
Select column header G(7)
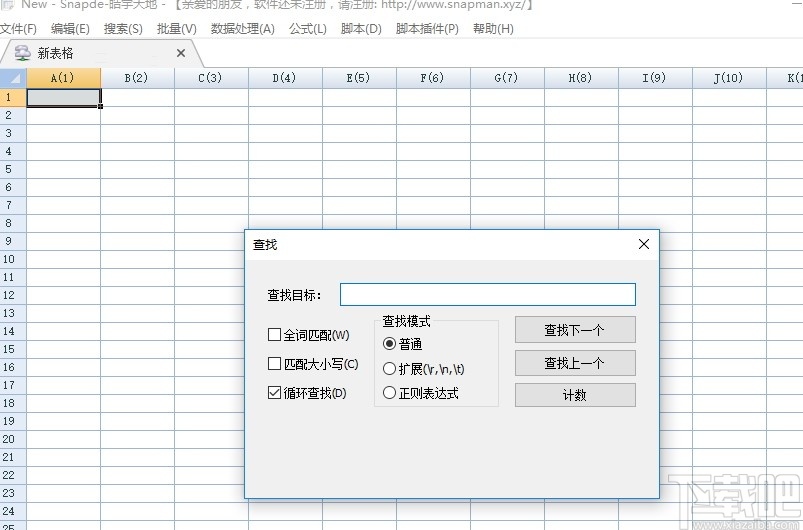click(507, 78)
